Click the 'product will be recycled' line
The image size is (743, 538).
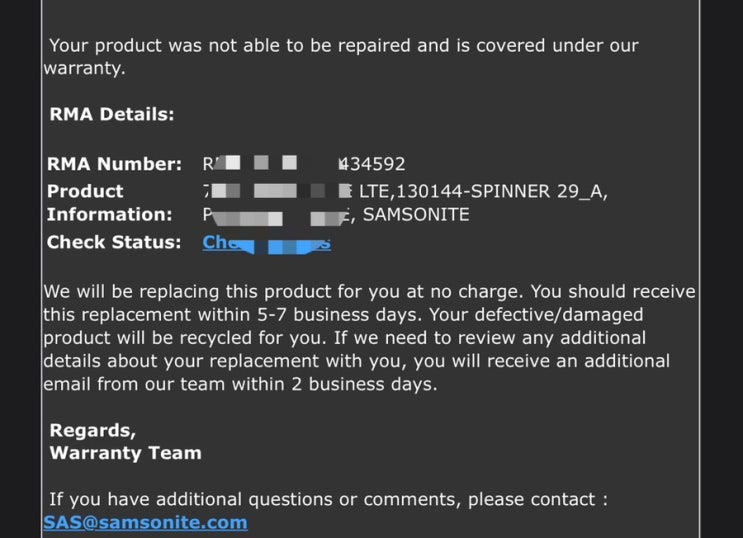pos(344,338)
